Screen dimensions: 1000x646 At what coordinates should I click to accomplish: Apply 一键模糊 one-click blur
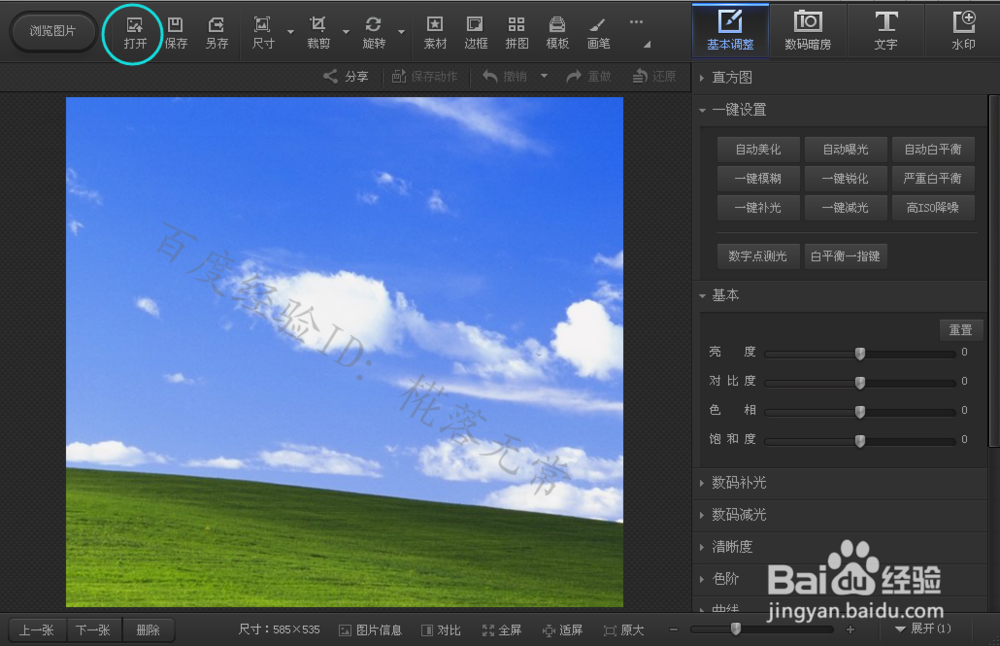(758, 179)
